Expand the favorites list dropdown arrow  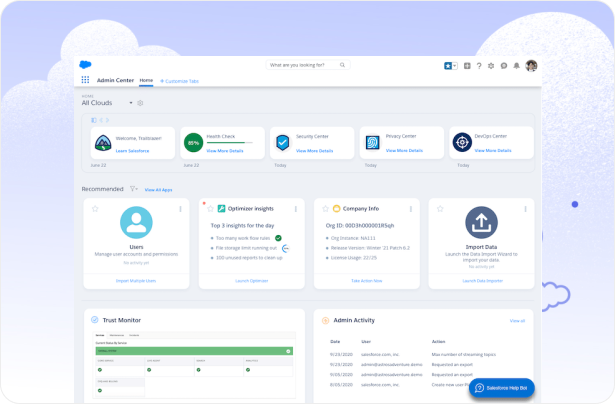tap(455, 66)
